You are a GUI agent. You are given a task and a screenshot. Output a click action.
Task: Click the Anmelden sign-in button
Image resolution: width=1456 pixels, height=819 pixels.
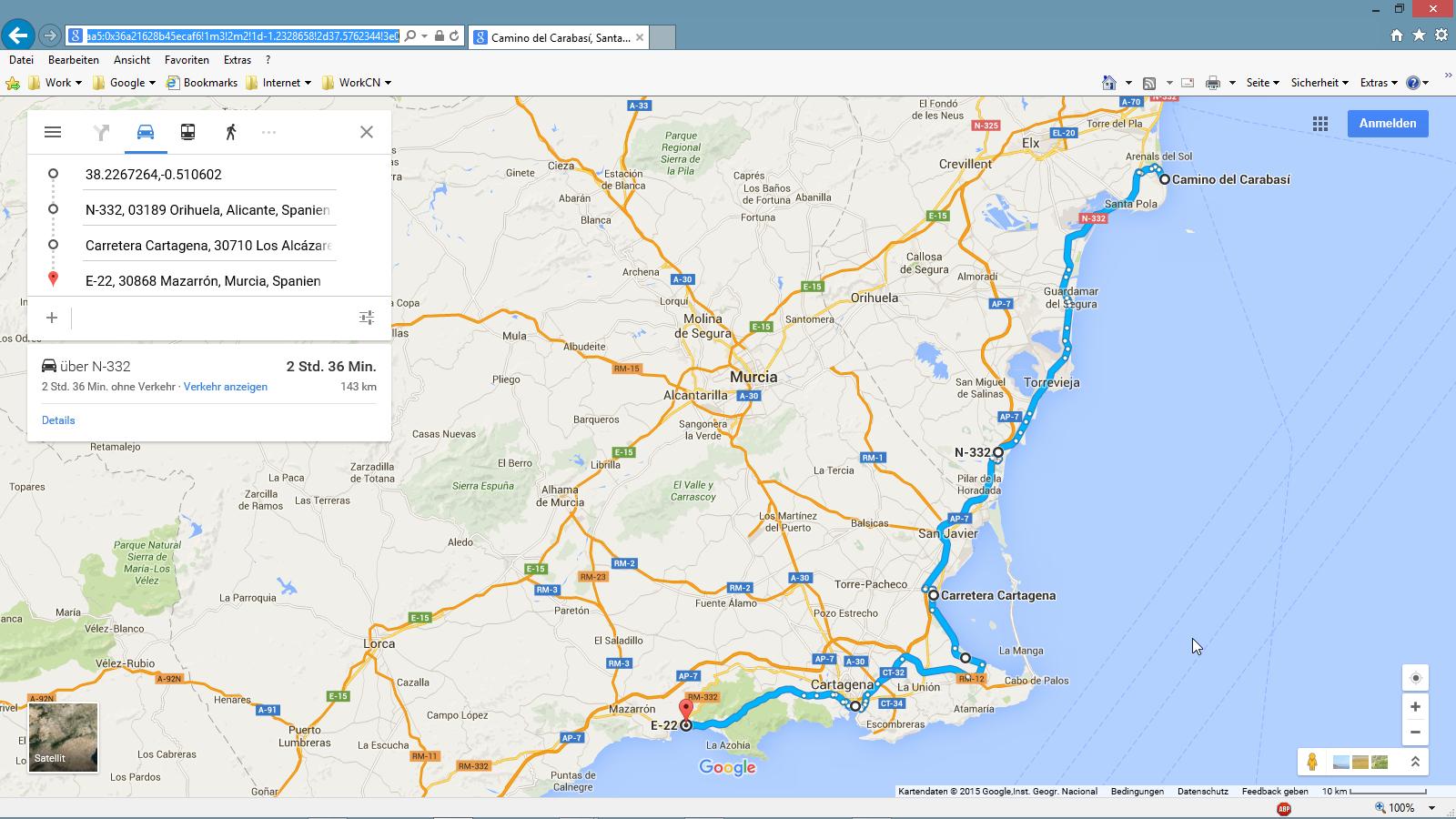tap(1387, 124)
